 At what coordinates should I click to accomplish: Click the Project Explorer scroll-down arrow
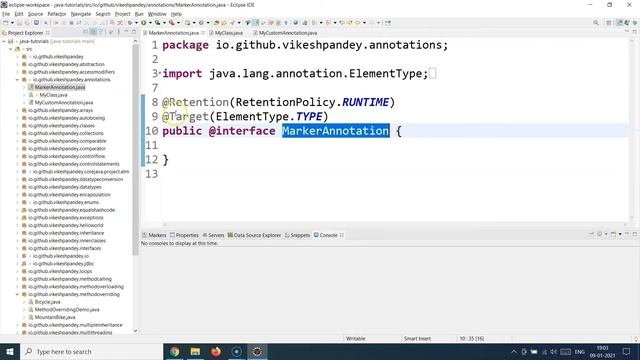(x=136, y=331)
